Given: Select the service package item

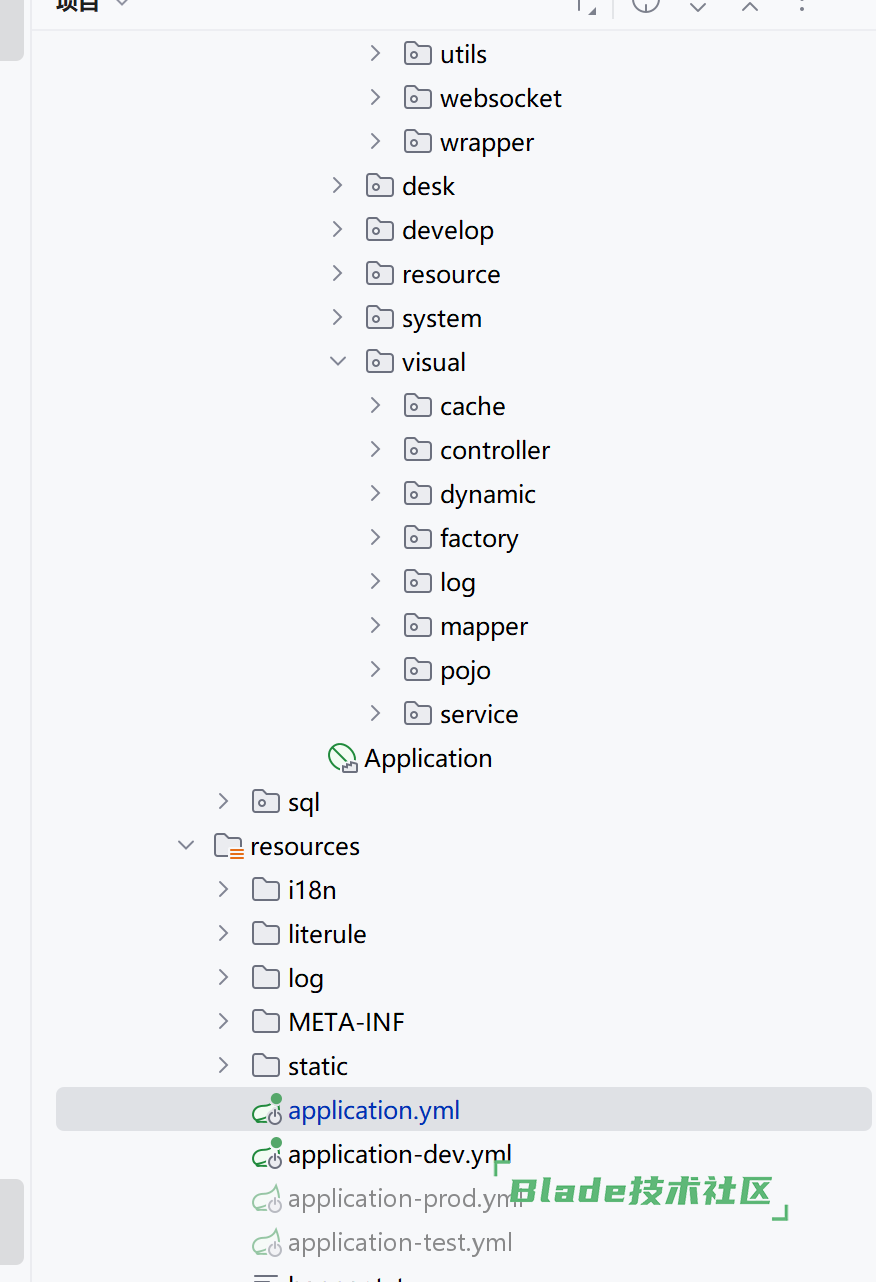Looking at the screenshot, I should point(478,714).
